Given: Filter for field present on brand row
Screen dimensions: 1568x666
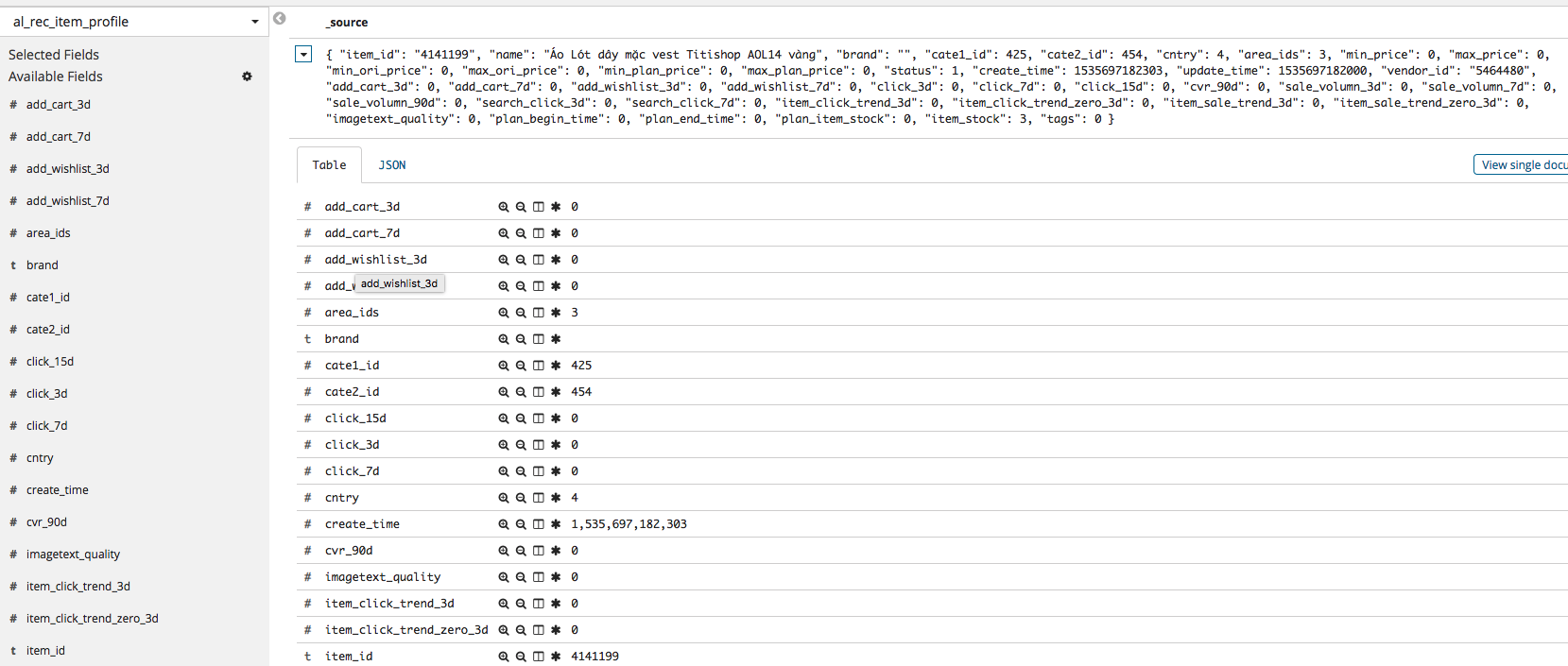Looking at the screenshot, I should [x=556, y=339].
